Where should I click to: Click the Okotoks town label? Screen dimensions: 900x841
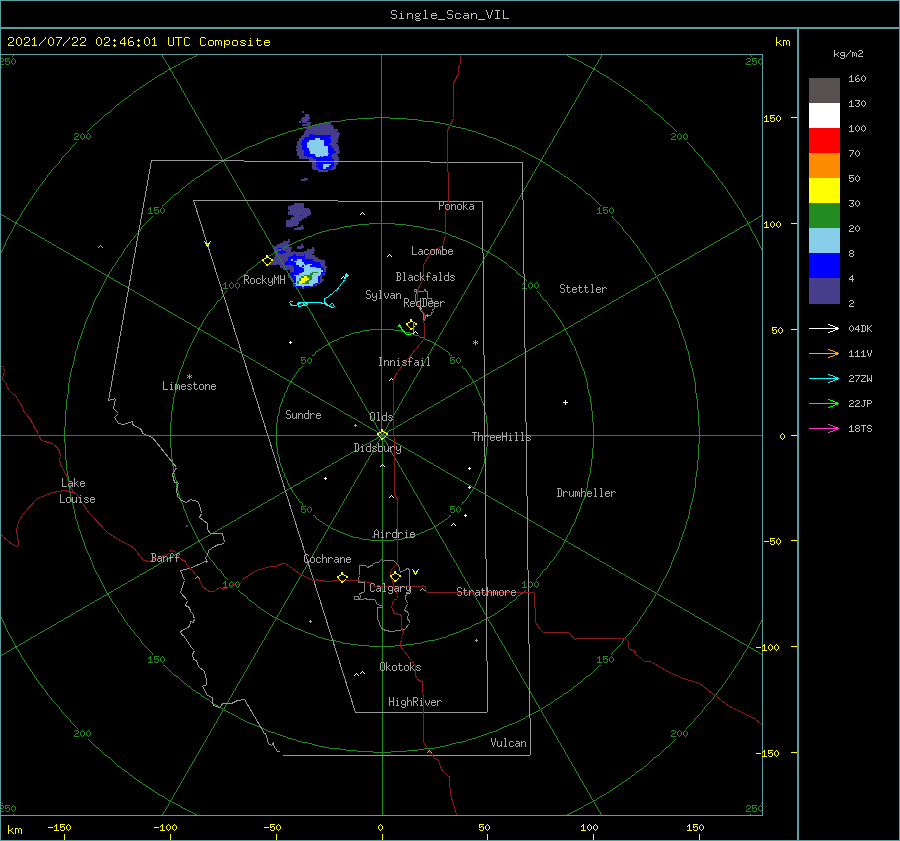[400, 667]
